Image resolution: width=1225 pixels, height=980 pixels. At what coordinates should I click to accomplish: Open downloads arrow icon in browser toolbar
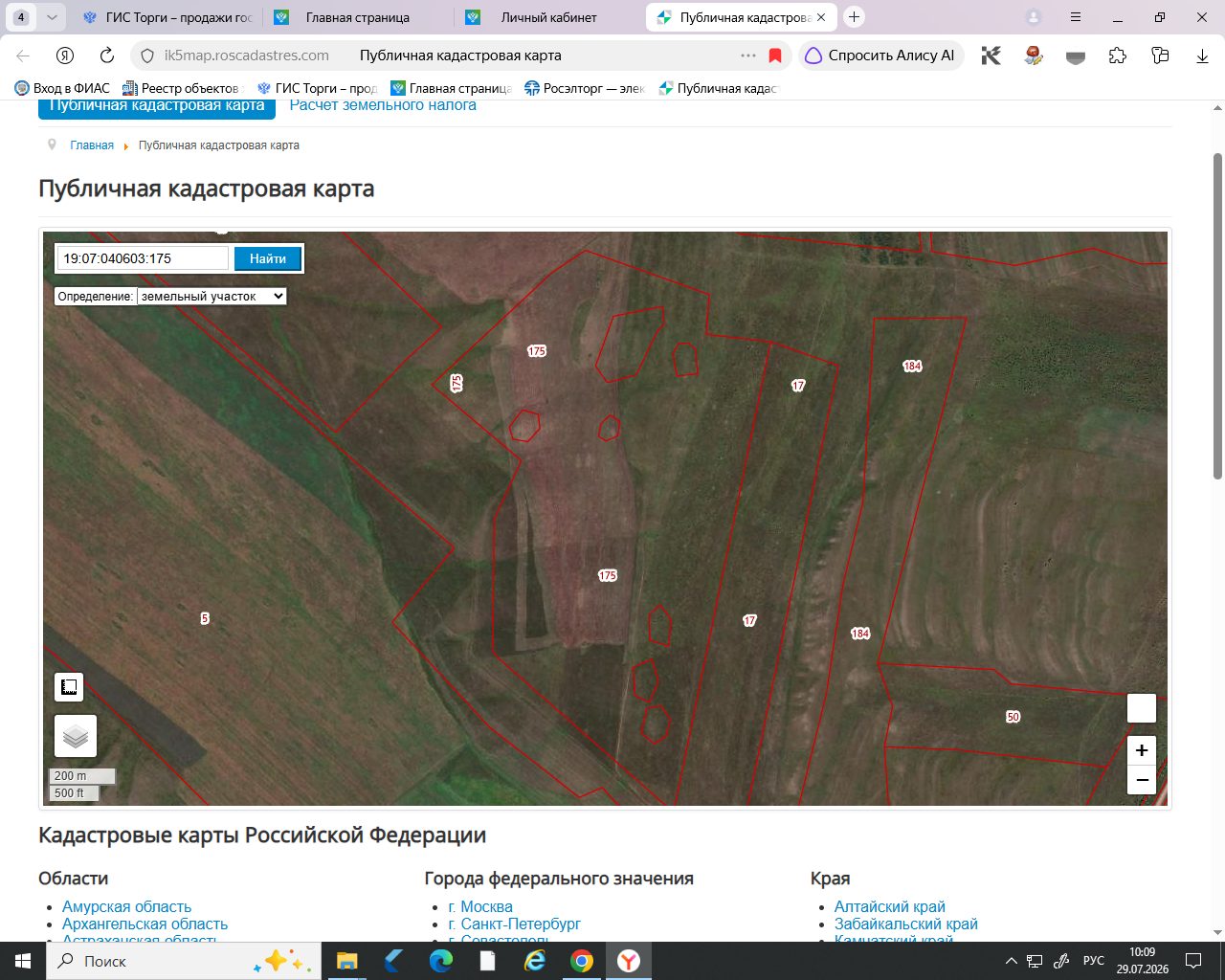(1202, 56)
